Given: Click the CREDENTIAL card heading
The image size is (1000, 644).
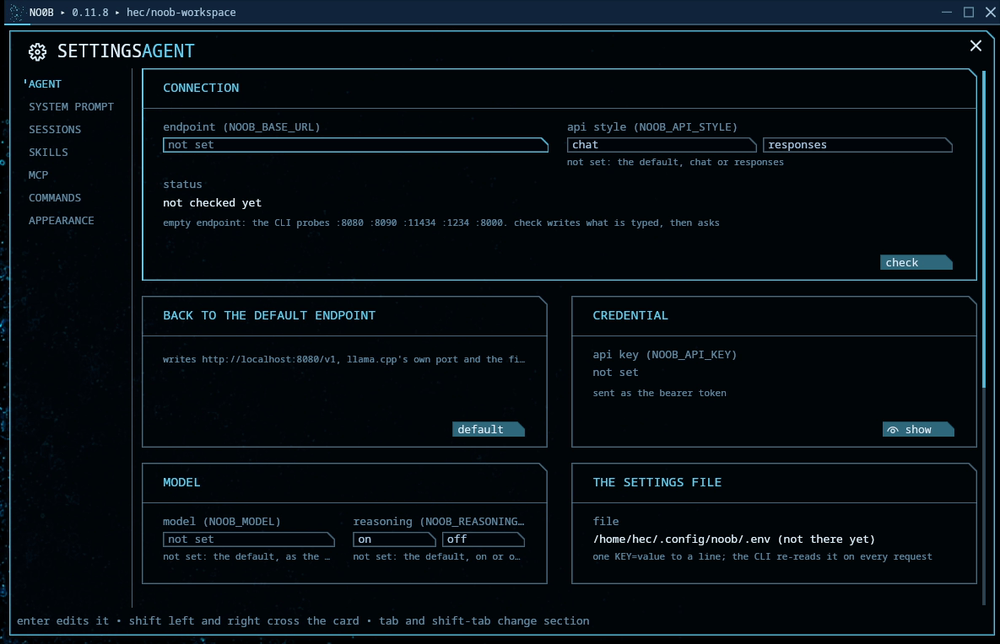Looking at the screenshot, I should click(x=630, y=316).
